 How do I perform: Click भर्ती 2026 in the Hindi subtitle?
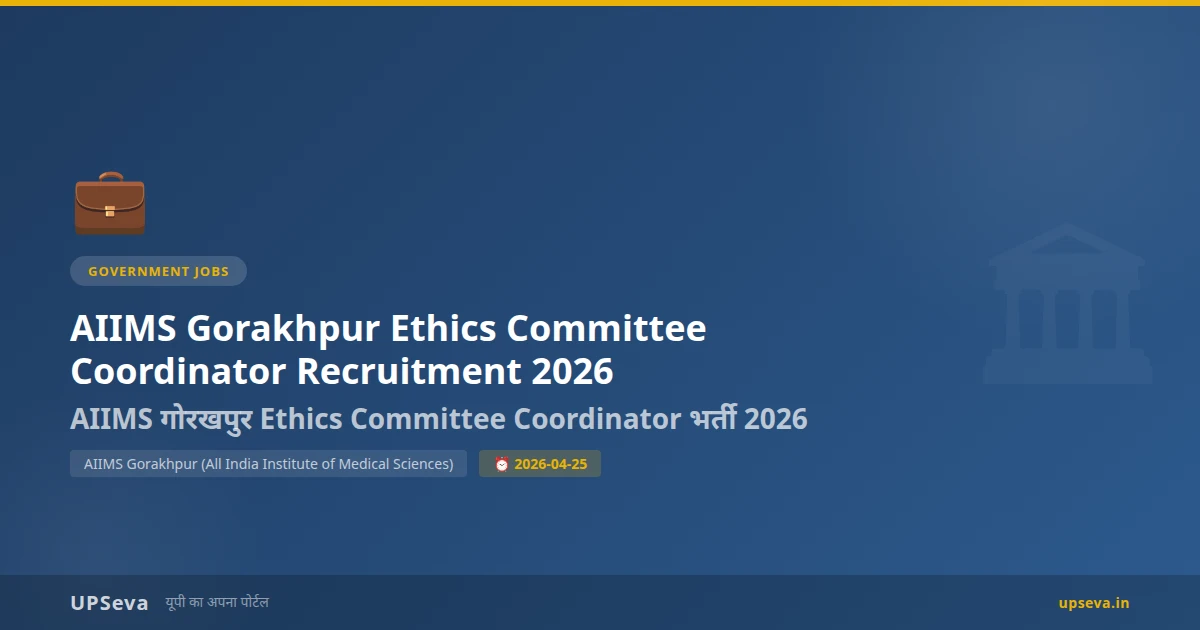tap(747, 419)
